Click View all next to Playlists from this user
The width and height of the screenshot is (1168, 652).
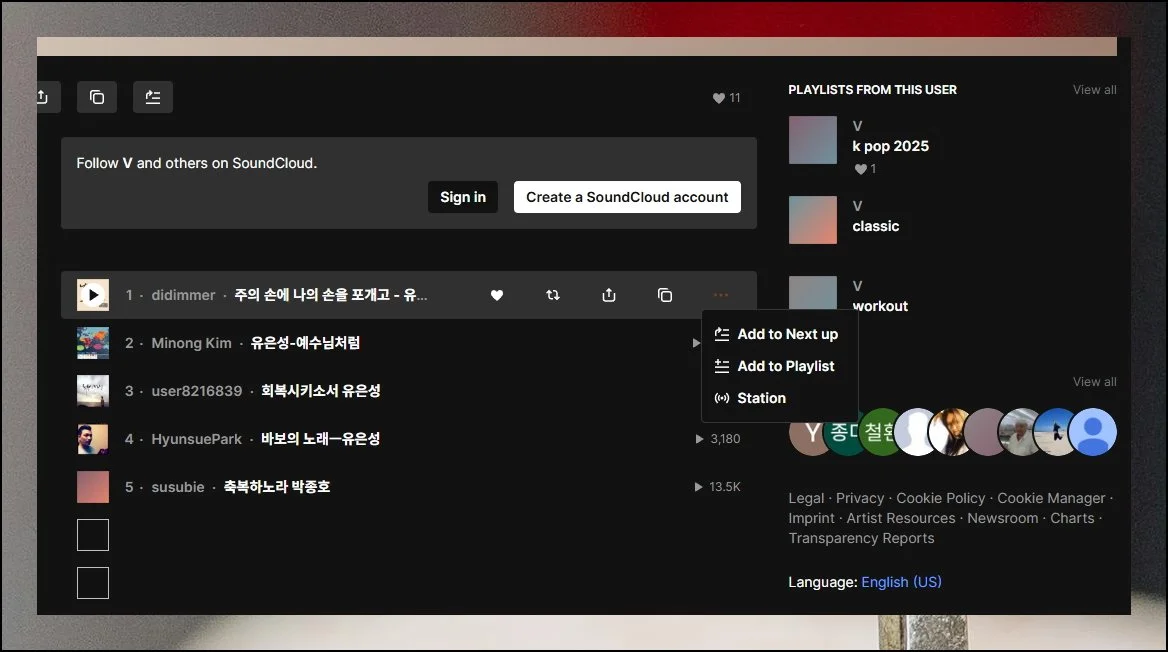click(x=1094, y=89)
